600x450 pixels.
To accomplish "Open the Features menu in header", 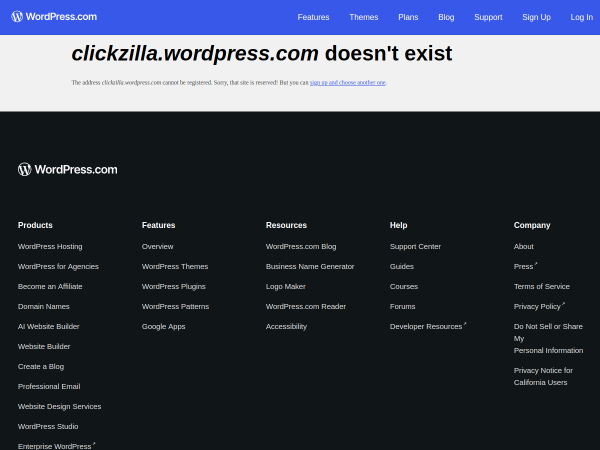I will (313, 17).
